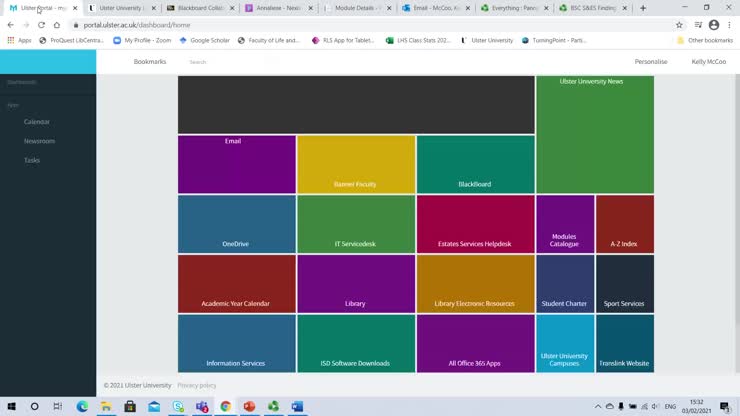Open the Ulster University Campuses tile

click(x=565, y=344)
